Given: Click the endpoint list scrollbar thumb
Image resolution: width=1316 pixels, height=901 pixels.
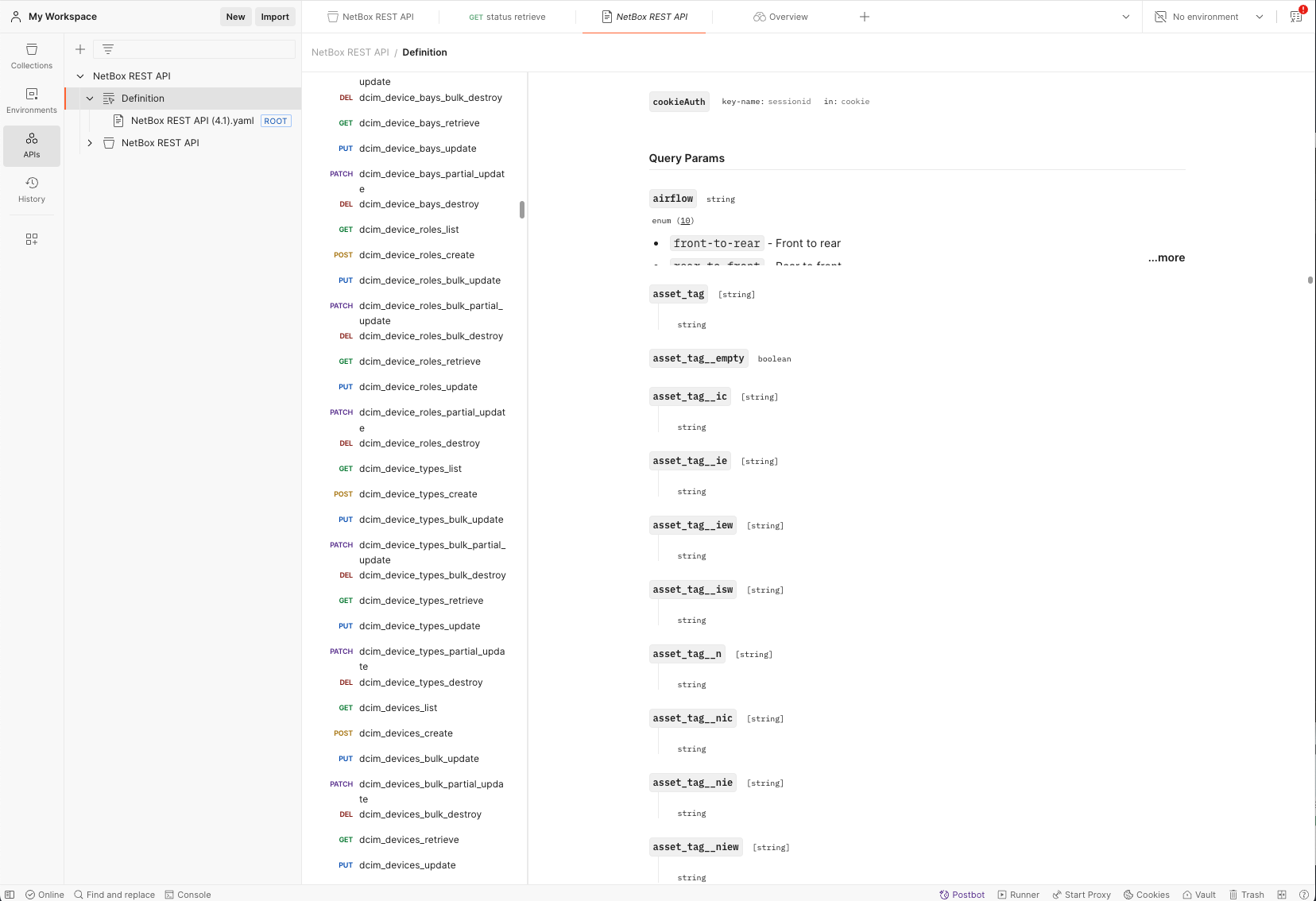Looking at the screenshot, I should tap(522, 210).
